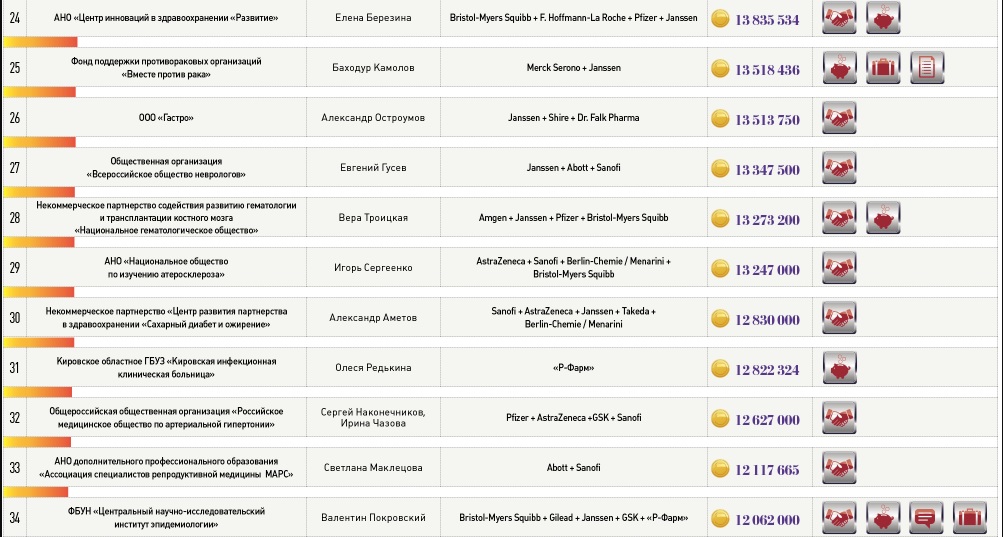
Task: Click the gold coin beside 12 062 000
Action: click(720, 519)
